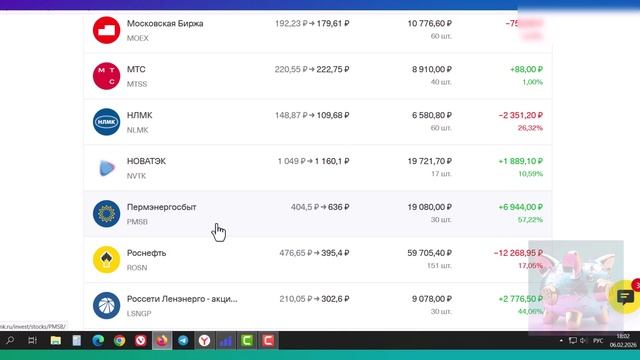640x360 pixels.
Task: Open the Московская Биржа stock name
Action: (x=165, y=23)
